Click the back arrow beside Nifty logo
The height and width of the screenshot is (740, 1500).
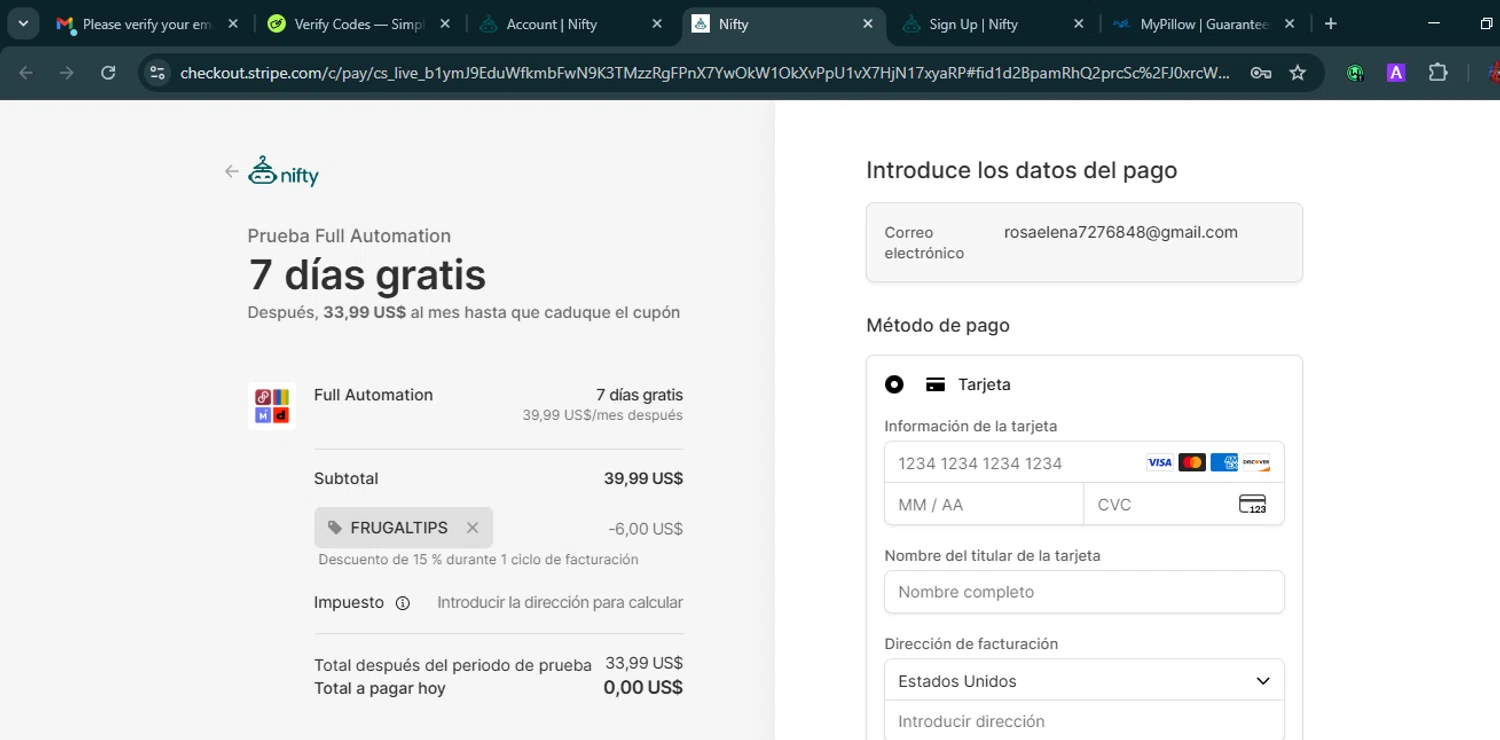pos(231,172)
